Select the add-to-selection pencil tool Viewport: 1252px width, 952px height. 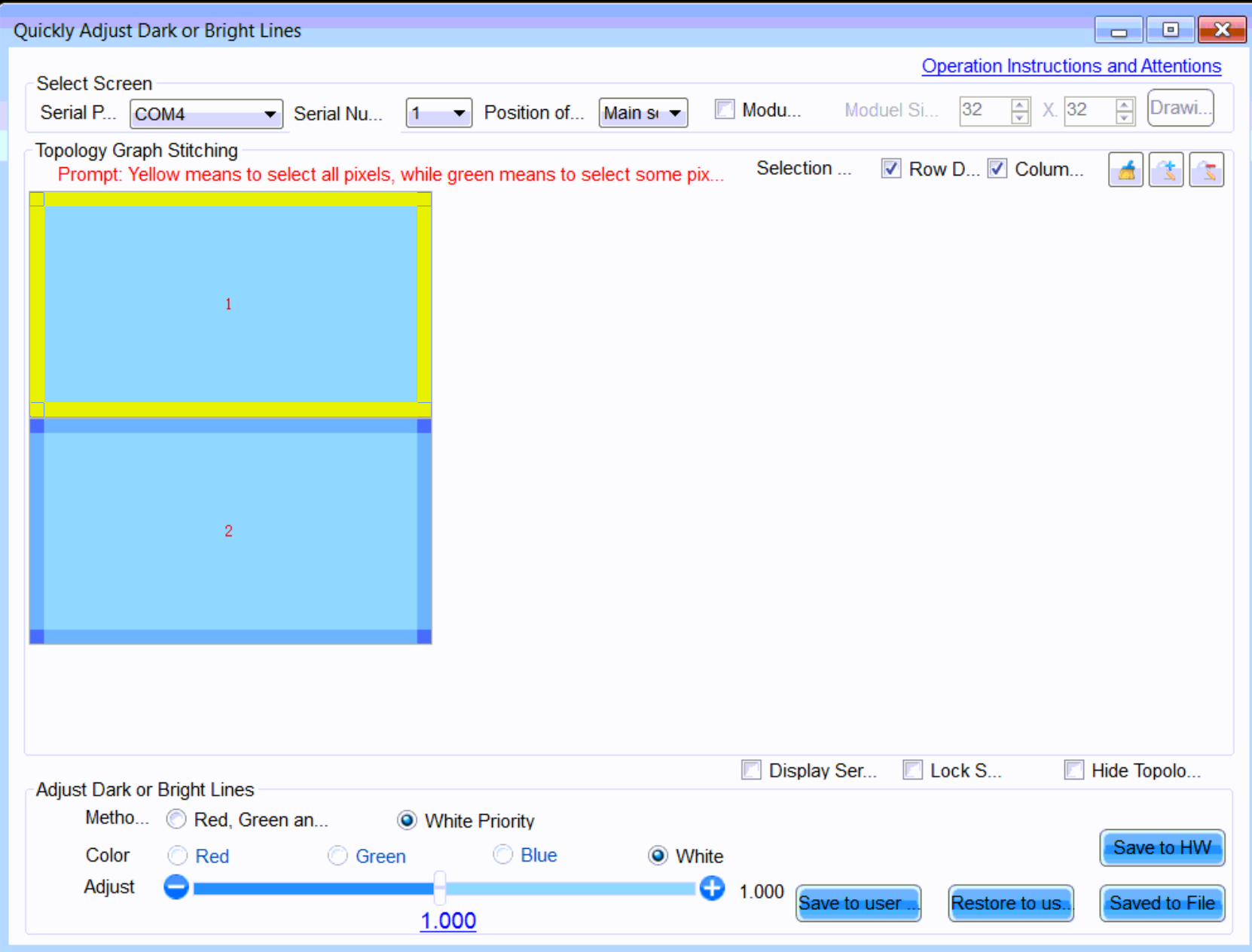point(1165,169)
